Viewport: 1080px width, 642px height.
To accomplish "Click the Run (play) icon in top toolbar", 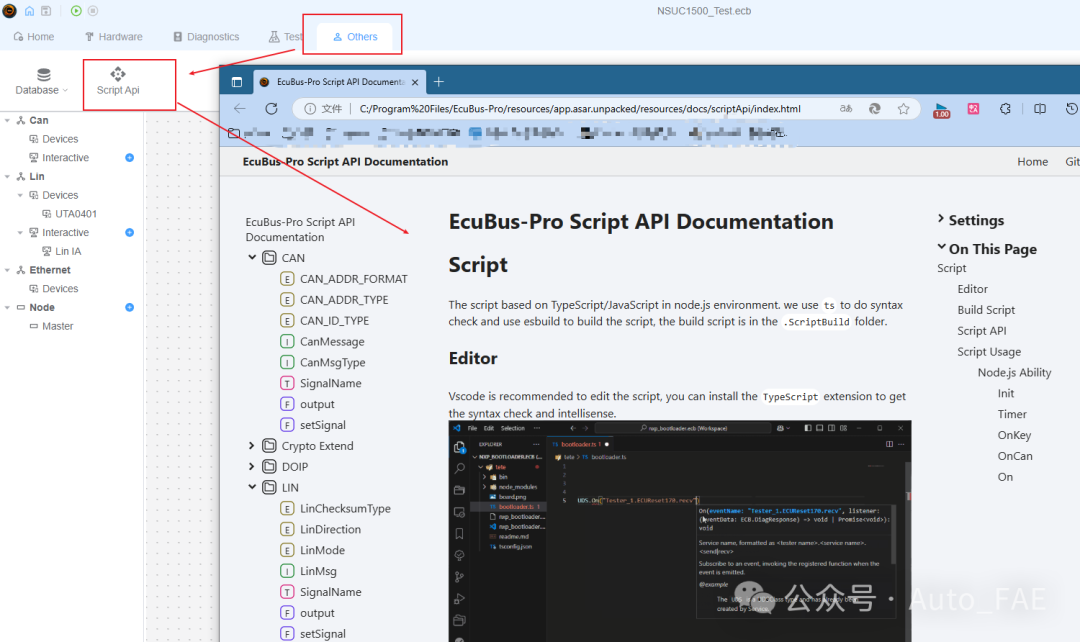I will (x=76, y=11).
